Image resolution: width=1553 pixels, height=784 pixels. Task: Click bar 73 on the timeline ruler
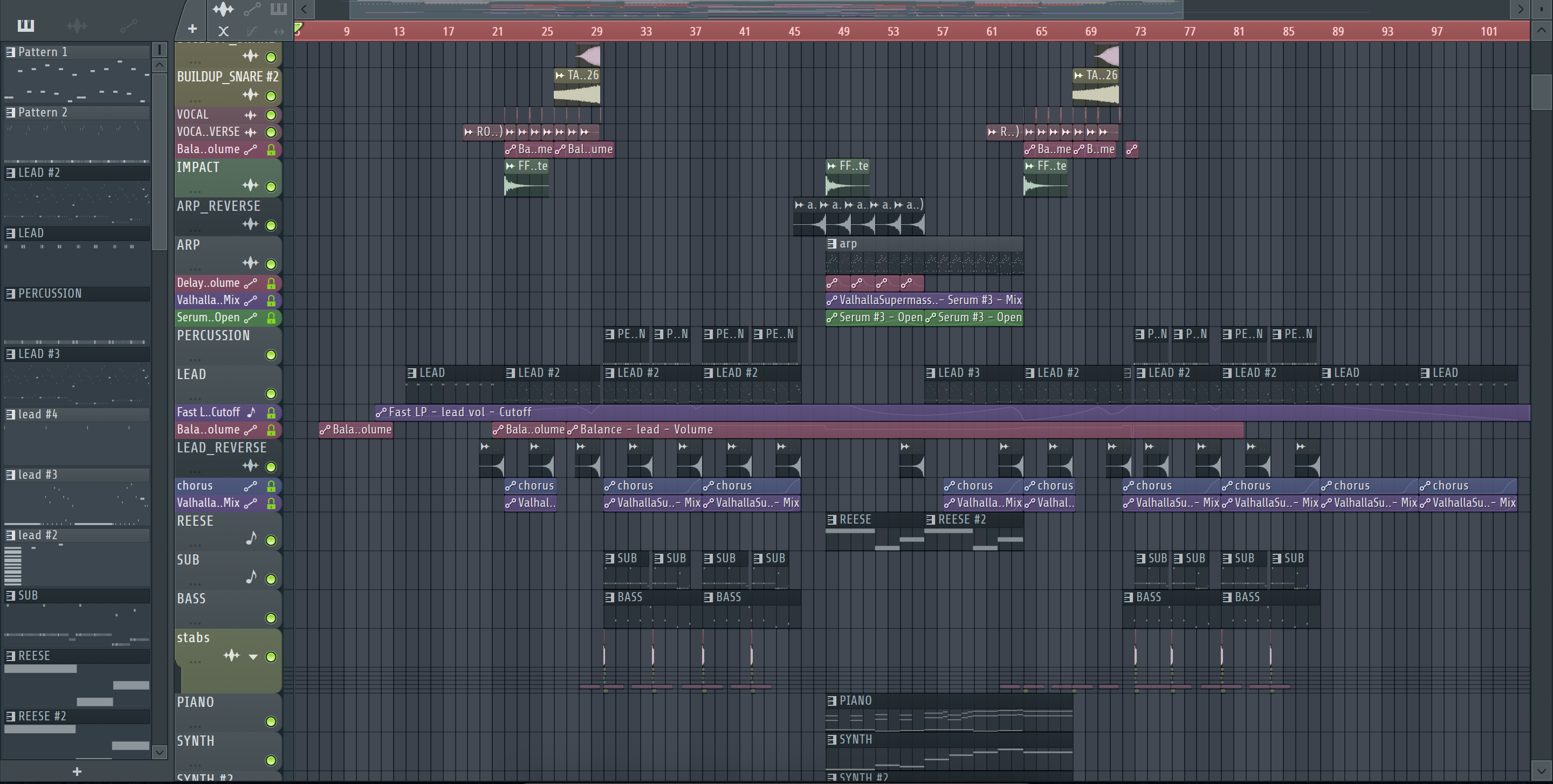pos(1140,31)
